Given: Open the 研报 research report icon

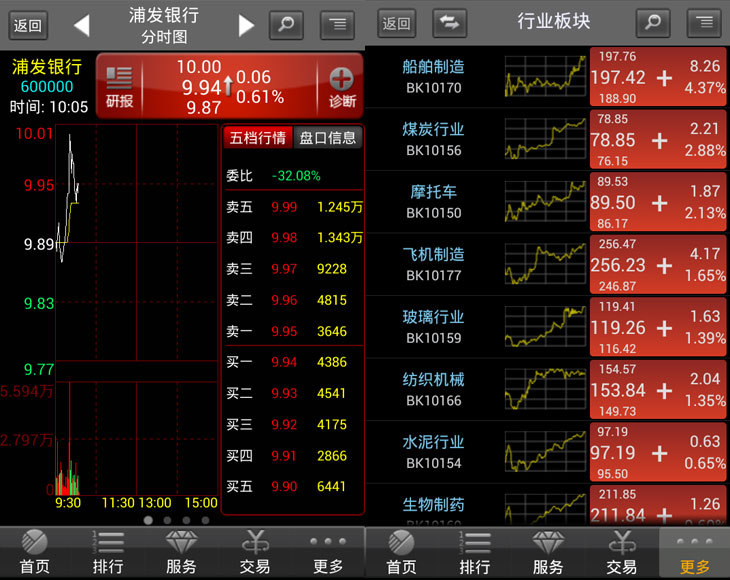Looking at the screenshot, I should coord(119,86).
